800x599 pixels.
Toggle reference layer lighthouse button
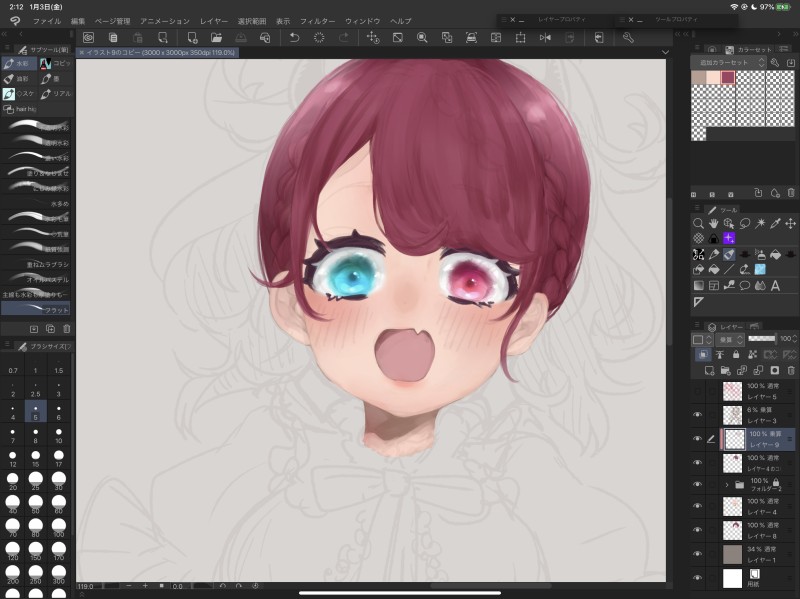coord(719,354)
